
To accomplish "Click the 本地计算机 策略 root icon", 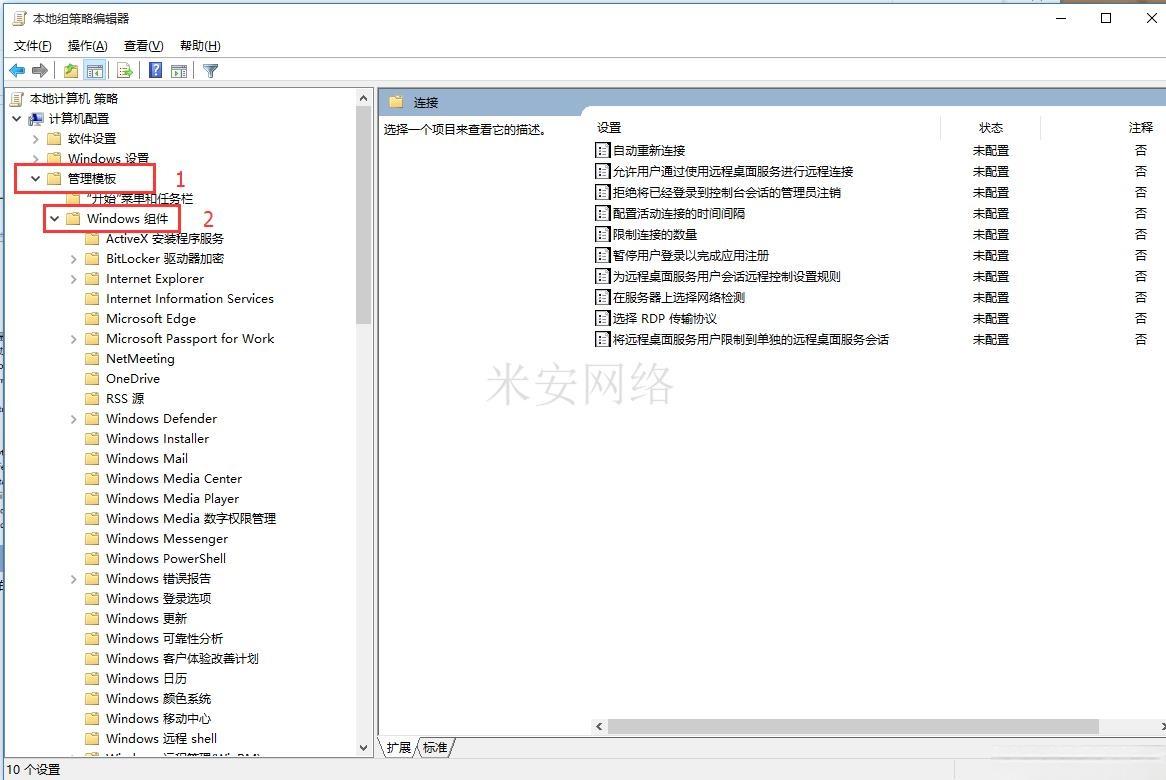I will (x=16, y=99).
